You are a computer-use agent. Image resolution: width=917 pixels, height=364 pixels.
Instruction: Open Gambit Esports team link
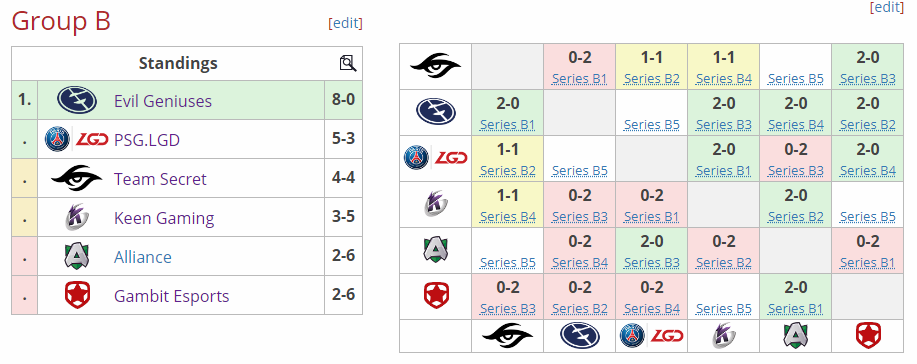171,296
